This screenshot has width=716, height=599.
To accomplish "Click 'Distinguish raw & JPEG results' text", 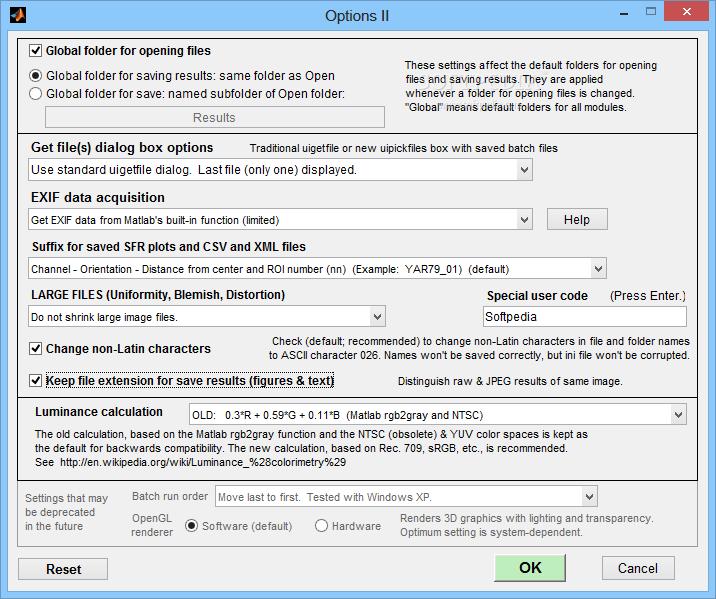I will point(510,381).
